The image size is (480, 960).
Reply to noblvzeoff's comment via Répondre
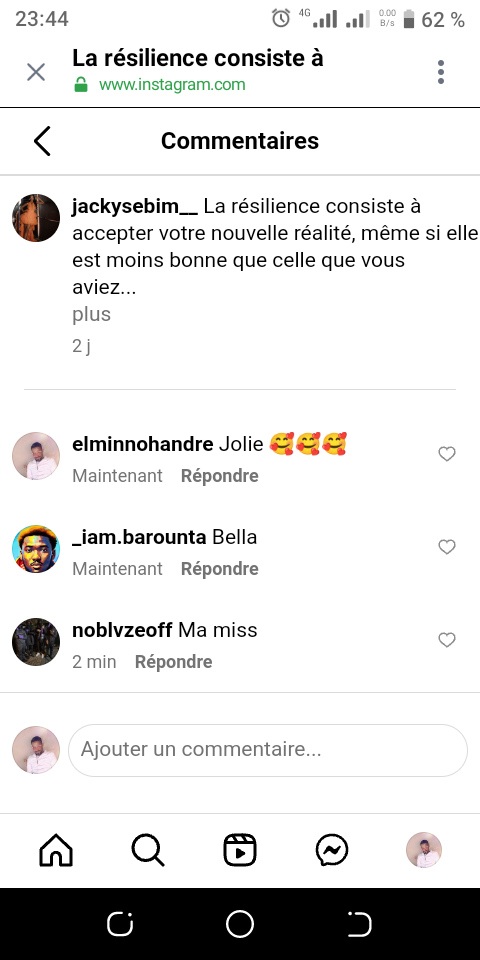point(173,662)
